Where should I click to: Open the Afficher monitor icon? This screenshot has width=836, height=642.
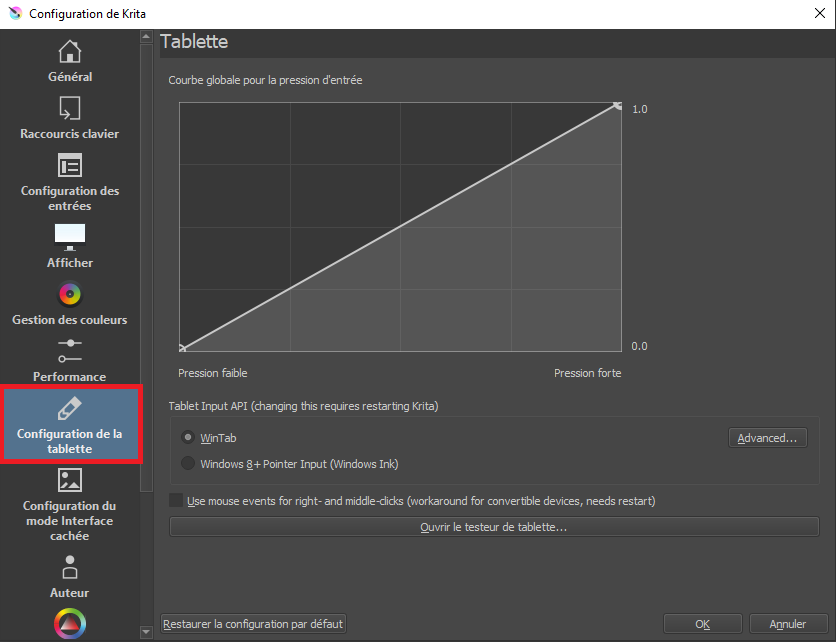click(x=70, y=237)
